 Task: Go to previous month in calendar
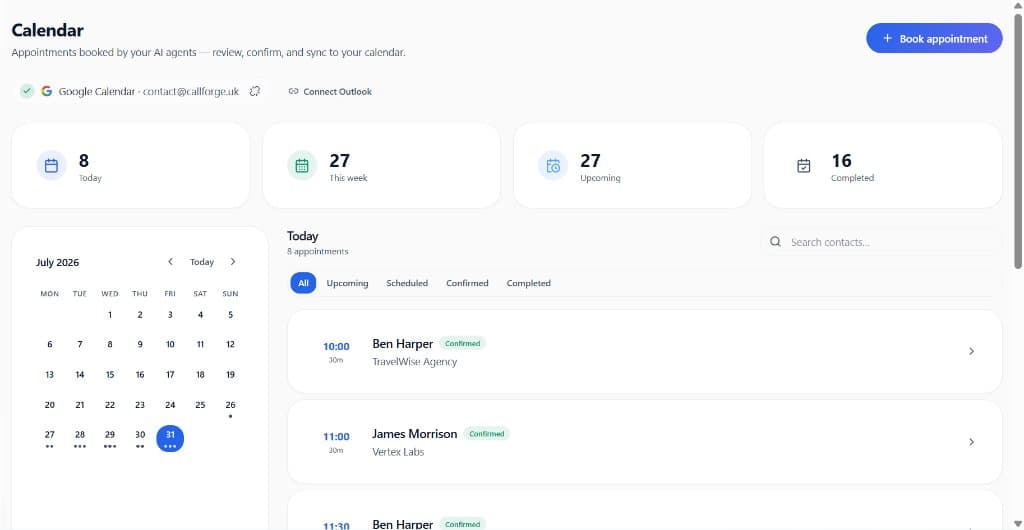(x=170, y=262)
